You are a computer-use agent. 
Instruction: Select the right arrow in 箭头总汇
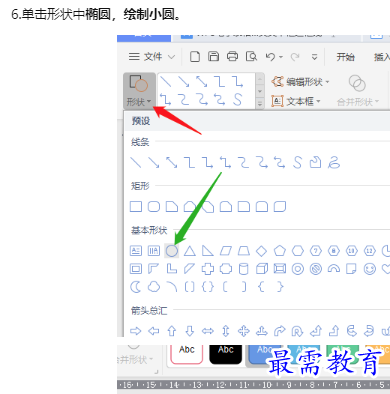coord(136,331)
